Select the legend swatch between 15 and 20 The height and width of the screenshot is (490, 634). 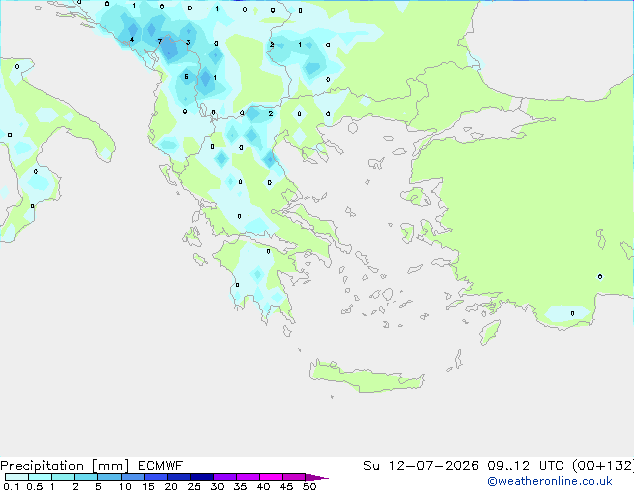tap(156, 477)
